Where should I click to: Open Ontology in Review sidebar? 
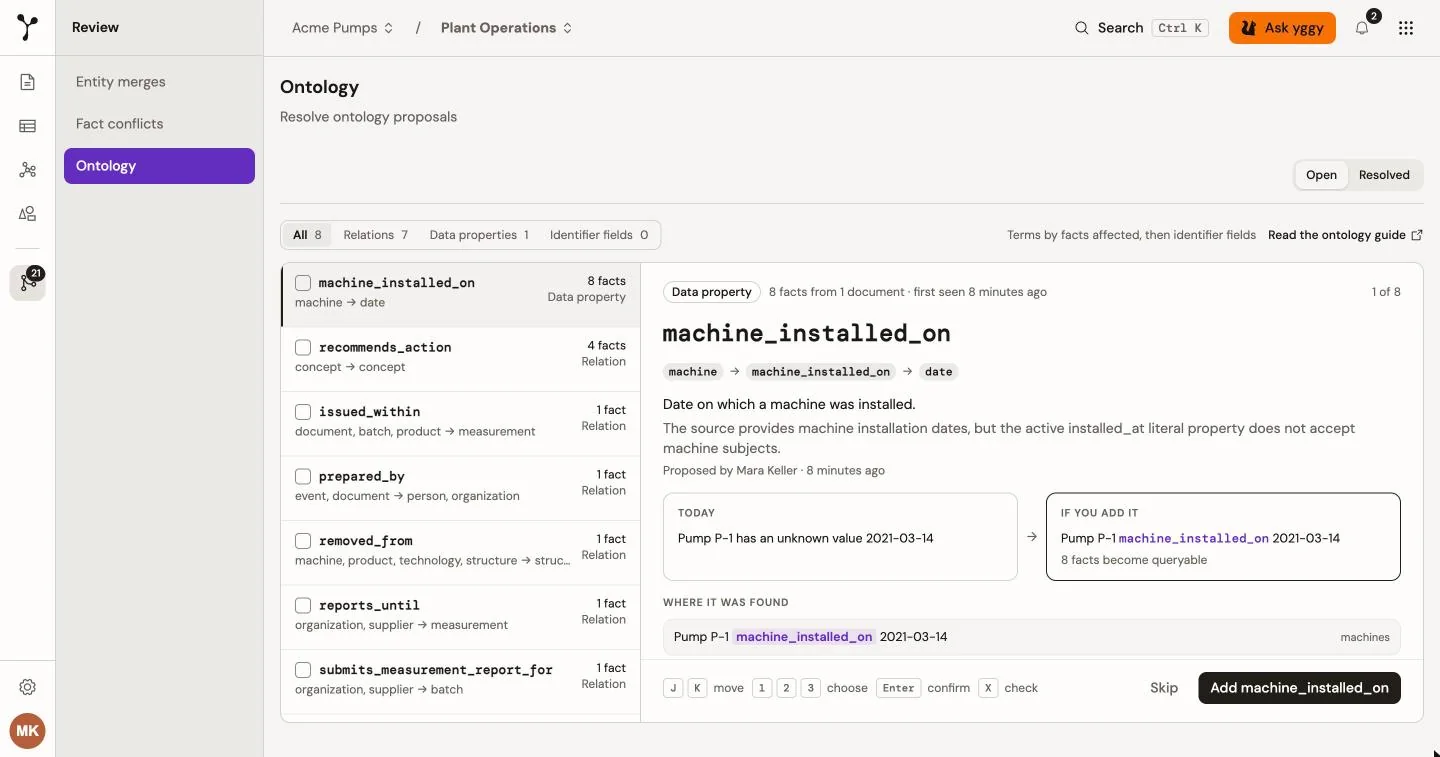(x=159, y=166)
